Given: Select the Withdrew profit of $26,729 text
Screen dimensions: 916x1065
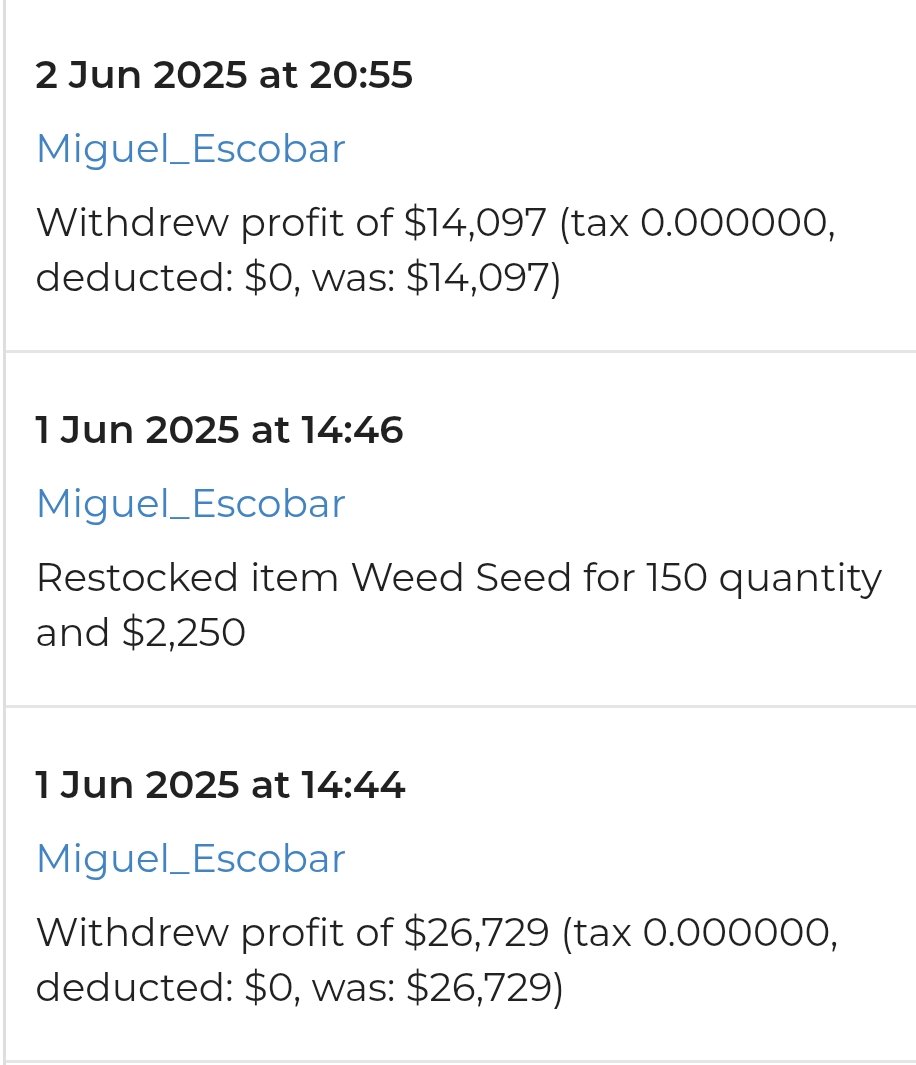Looking at the screenshot, I should (437, 960).
